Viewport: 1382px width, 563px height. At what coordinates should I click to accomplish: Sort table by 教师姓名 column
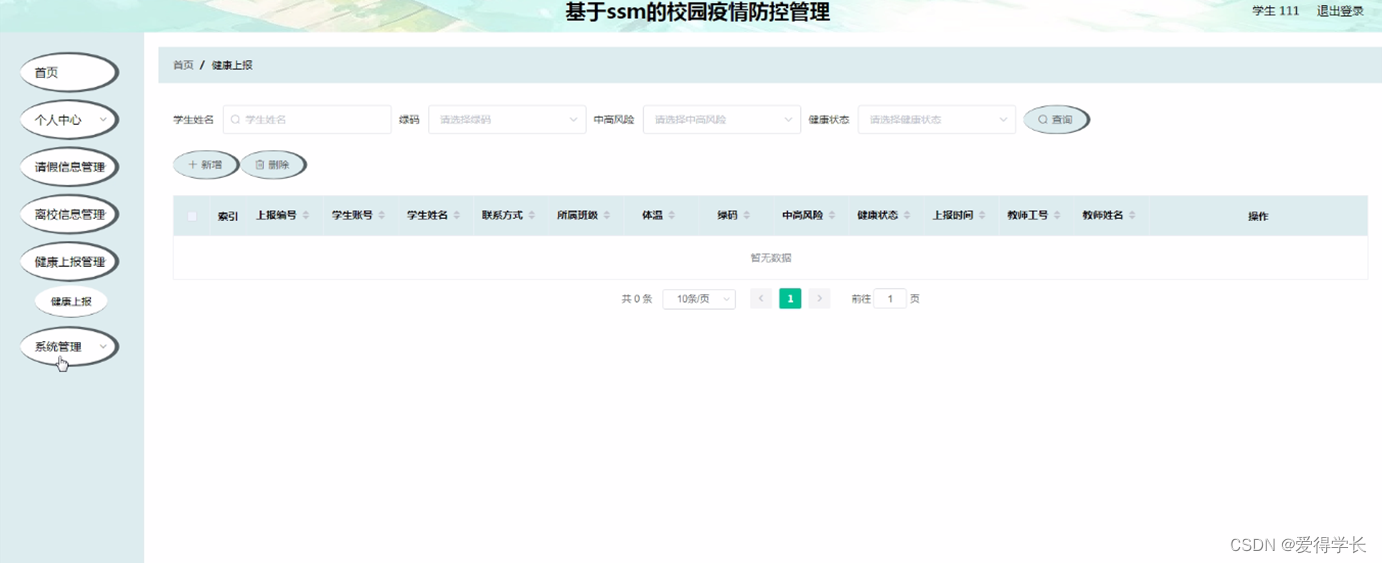point(1133,215)
